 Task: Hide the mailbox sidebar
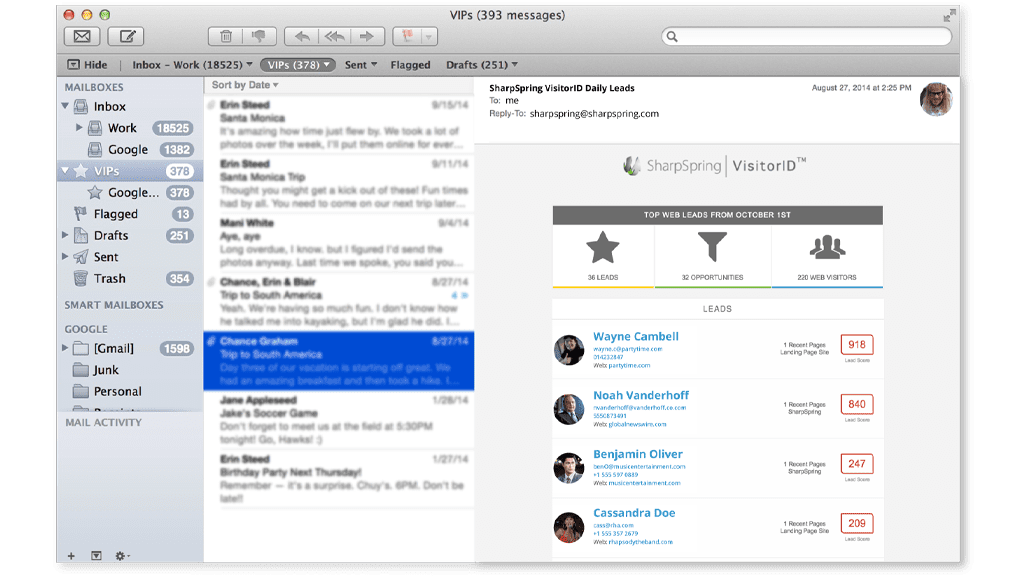pos(87,65)
